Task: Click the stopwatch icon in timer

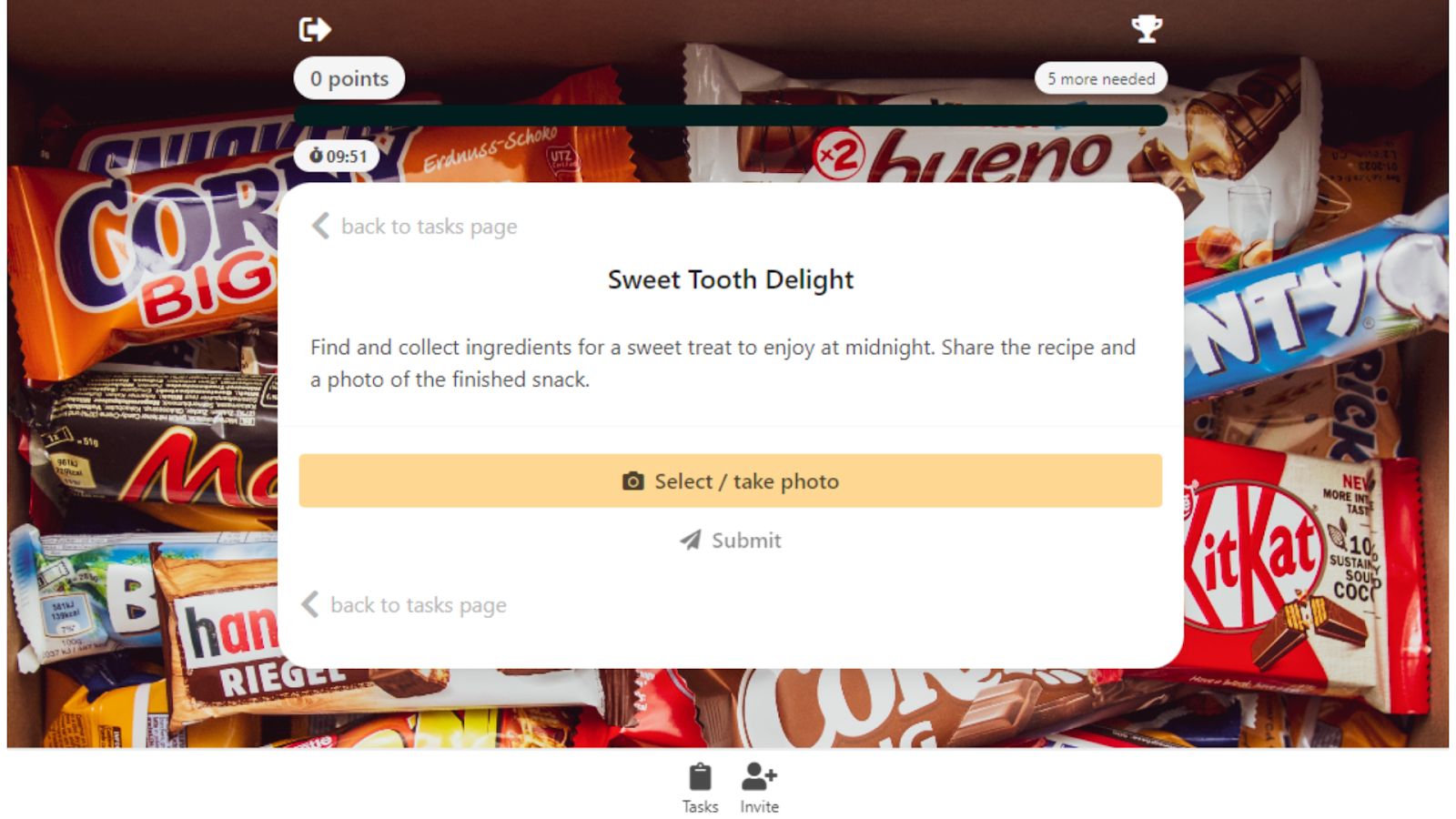Action: (x=316, y=156)
